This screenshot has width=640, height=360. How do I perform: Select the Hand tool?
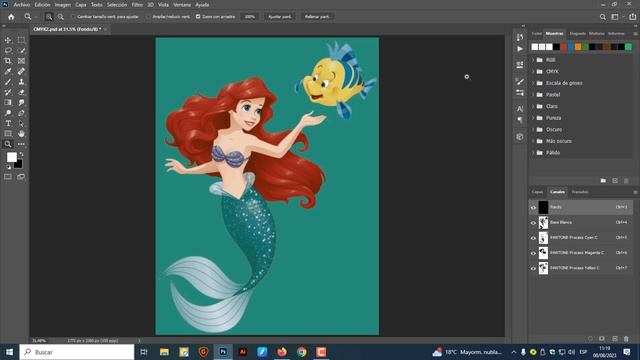click(x=21, y=133)
